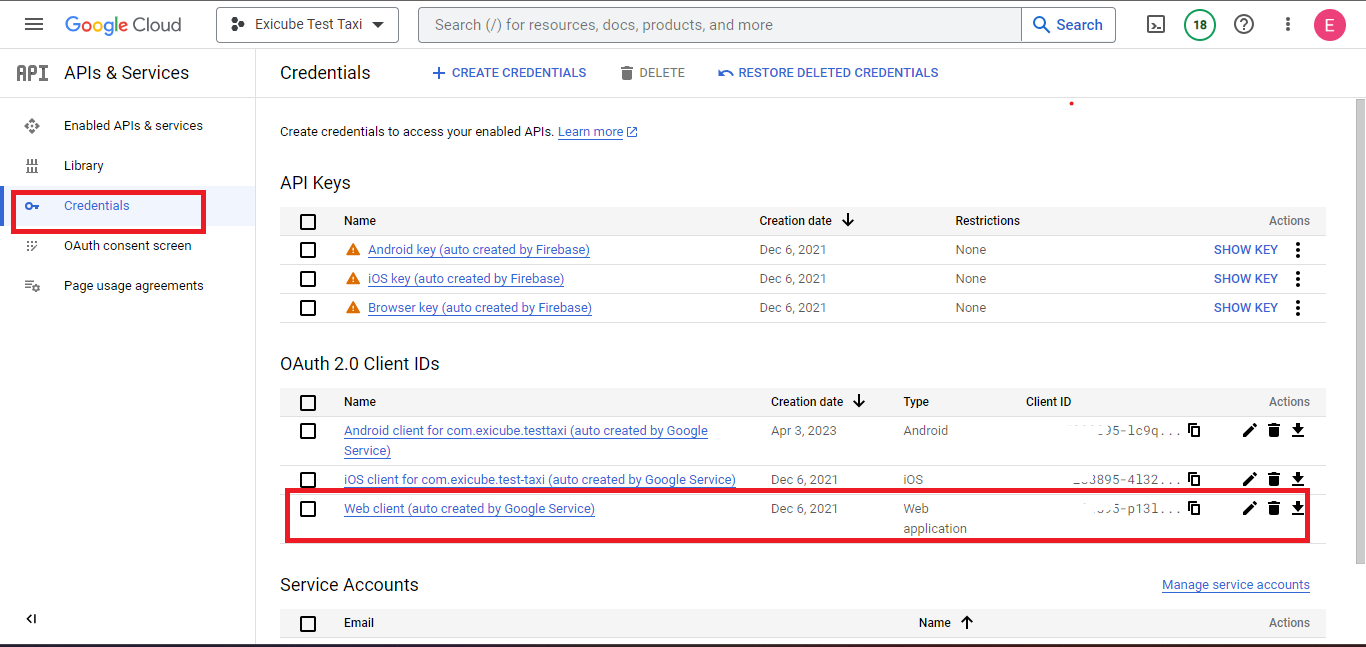Toggle select-all checkbox for API Keys
Viewport: 1366px width, 647px height.
click(x=308, y=221)
